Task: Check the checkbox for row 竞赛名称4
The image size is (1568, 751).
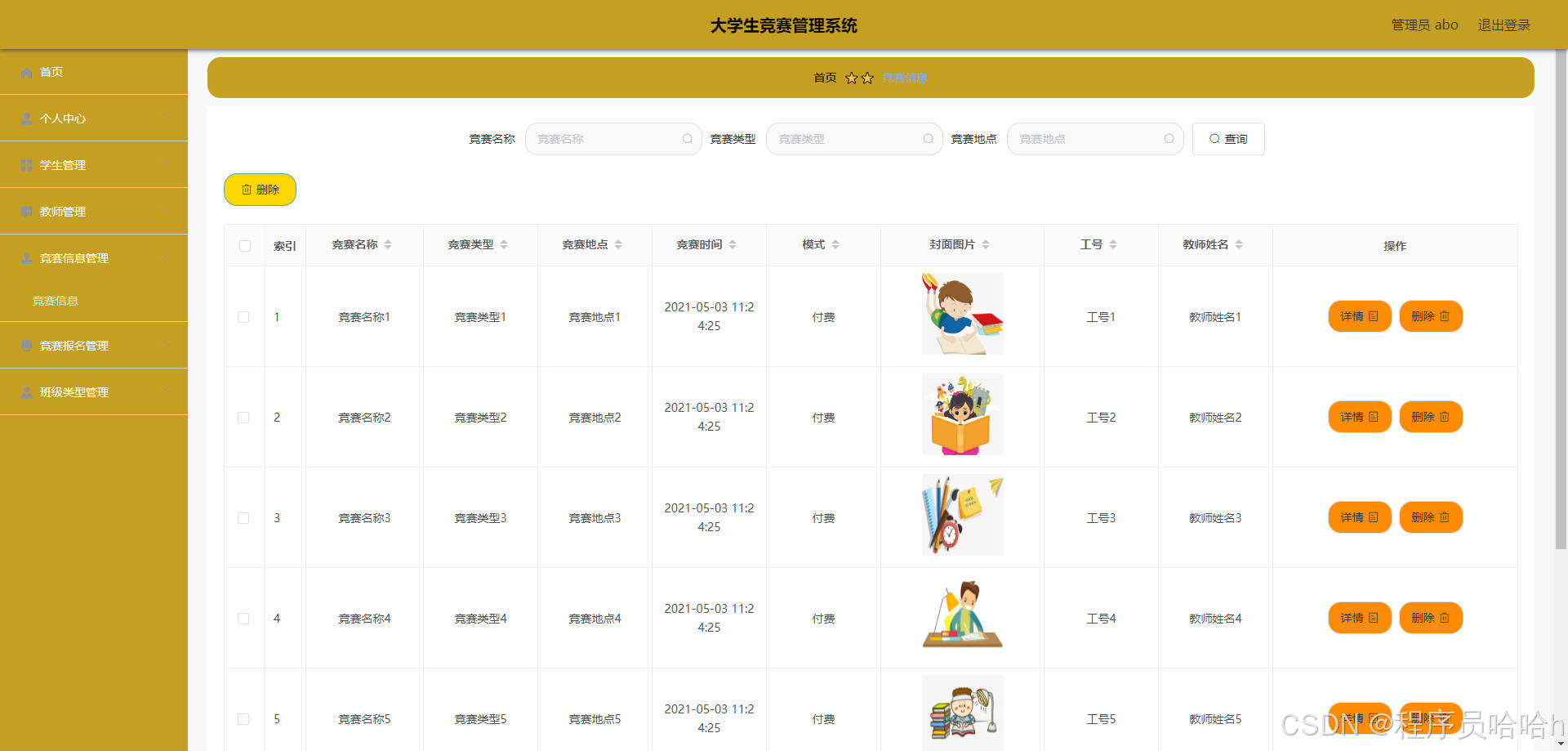Action: click(x=243, y=619)
